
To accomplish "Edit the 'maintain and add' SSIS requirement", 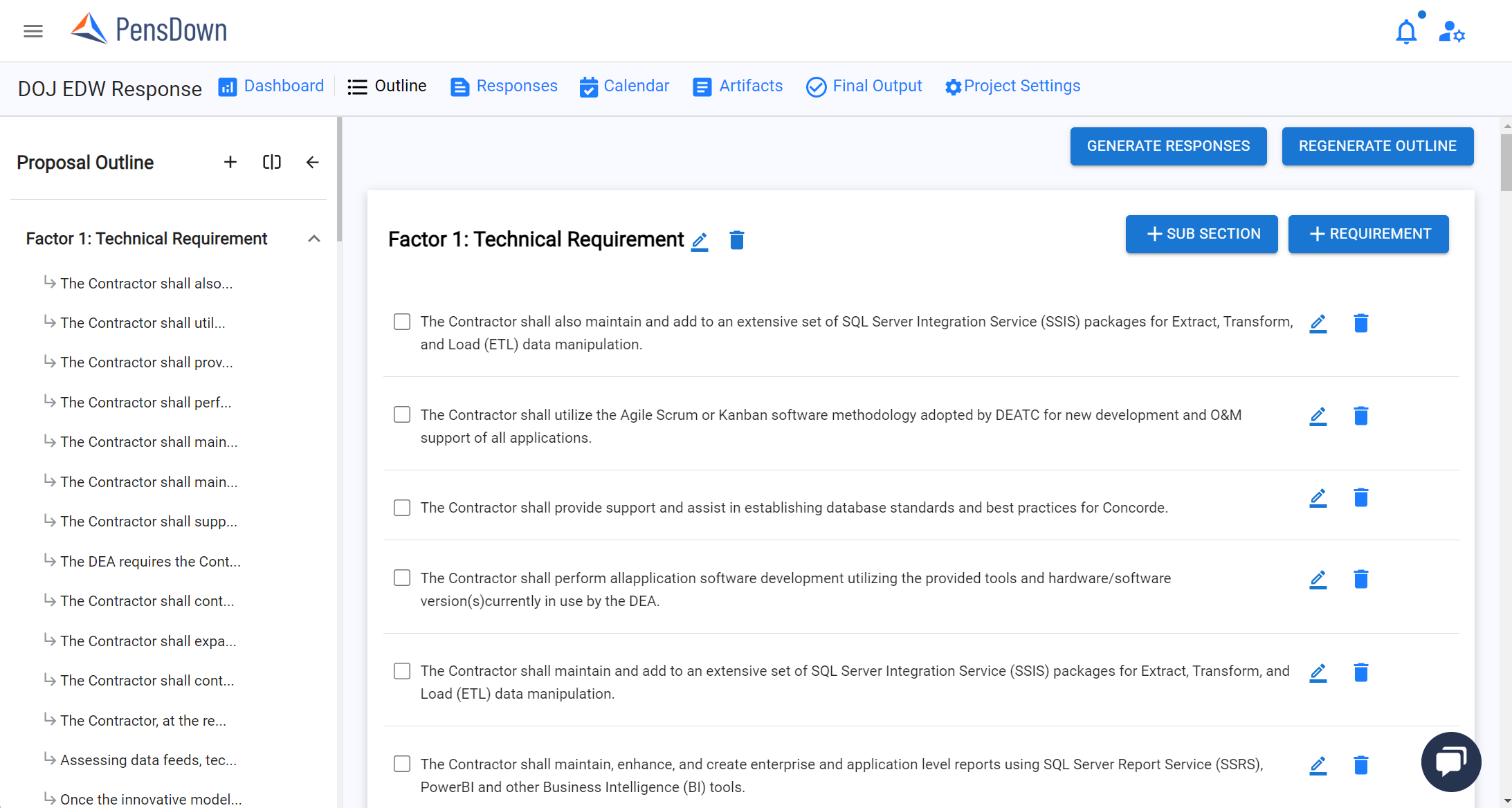I will [1318, 672].
